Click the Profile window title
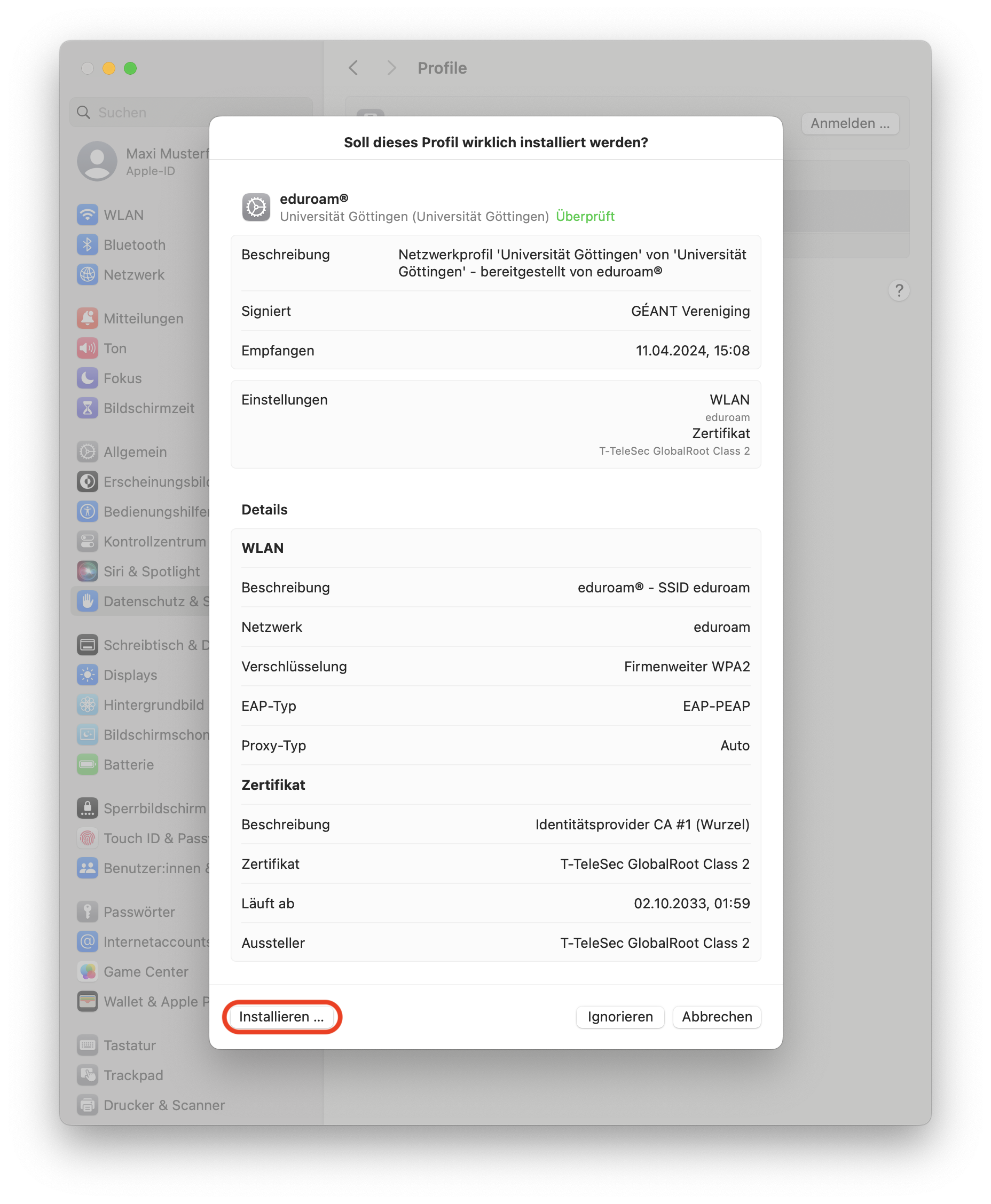This screenshot has width=991, height=1204. (442, 68)
